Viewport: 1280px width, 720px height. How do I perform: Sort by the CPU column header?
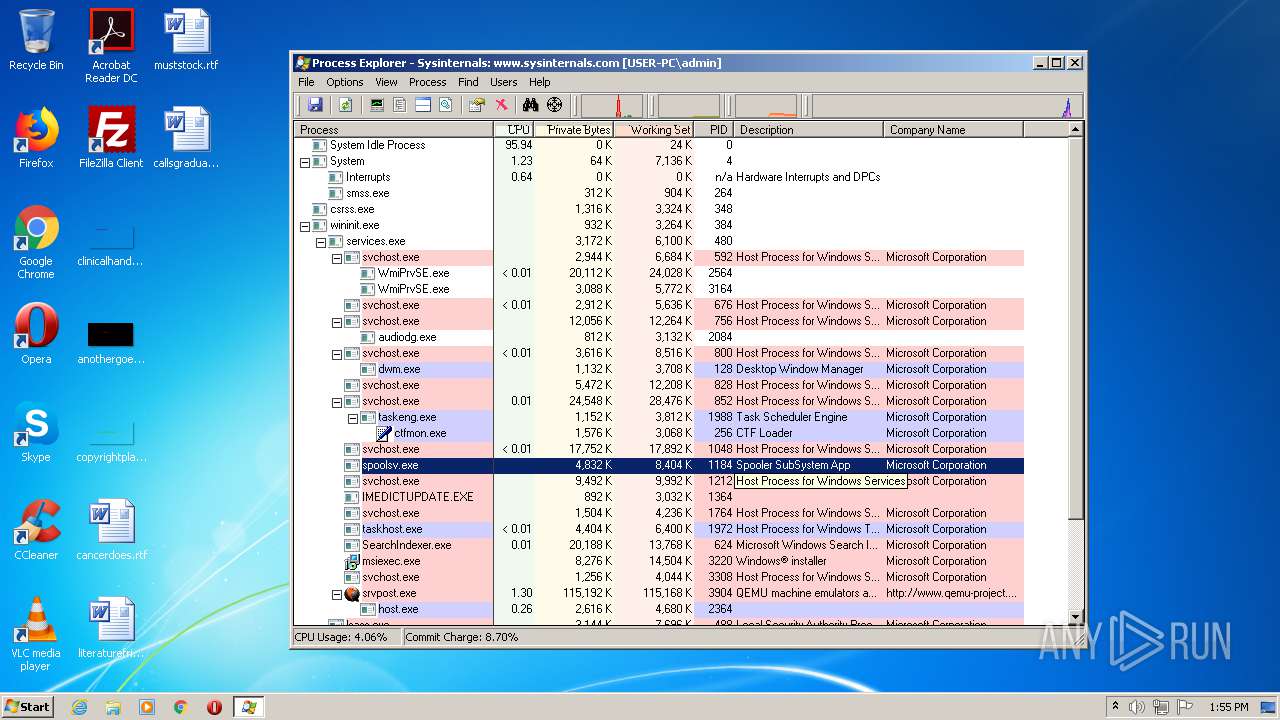click(514, 129)
